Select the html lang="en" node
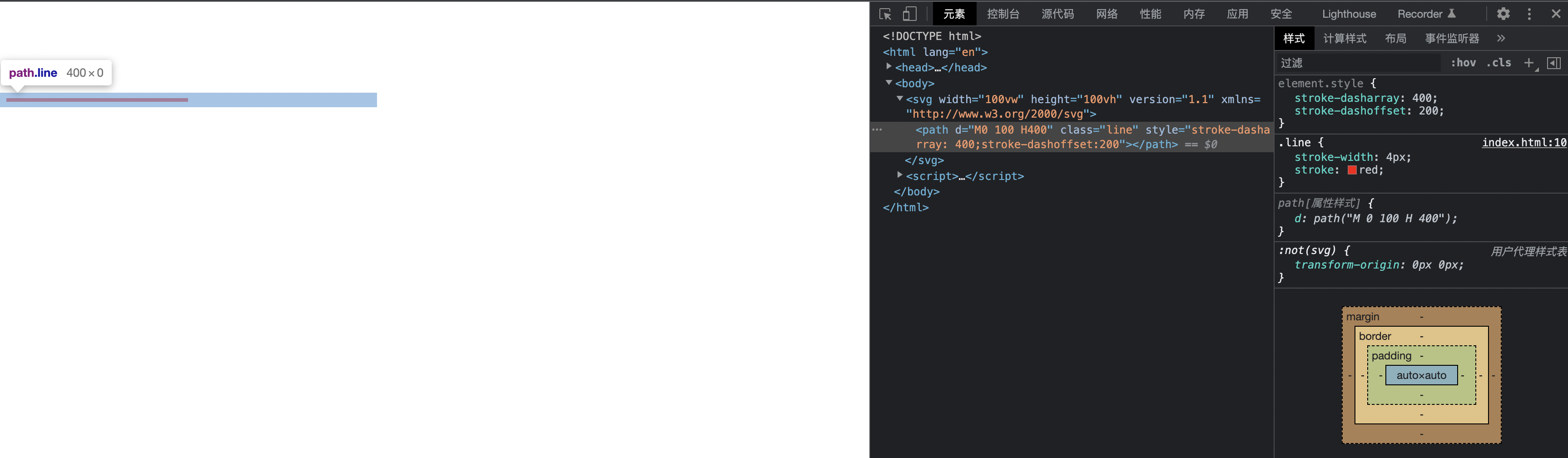1568x458 pixels. [935, 52]
